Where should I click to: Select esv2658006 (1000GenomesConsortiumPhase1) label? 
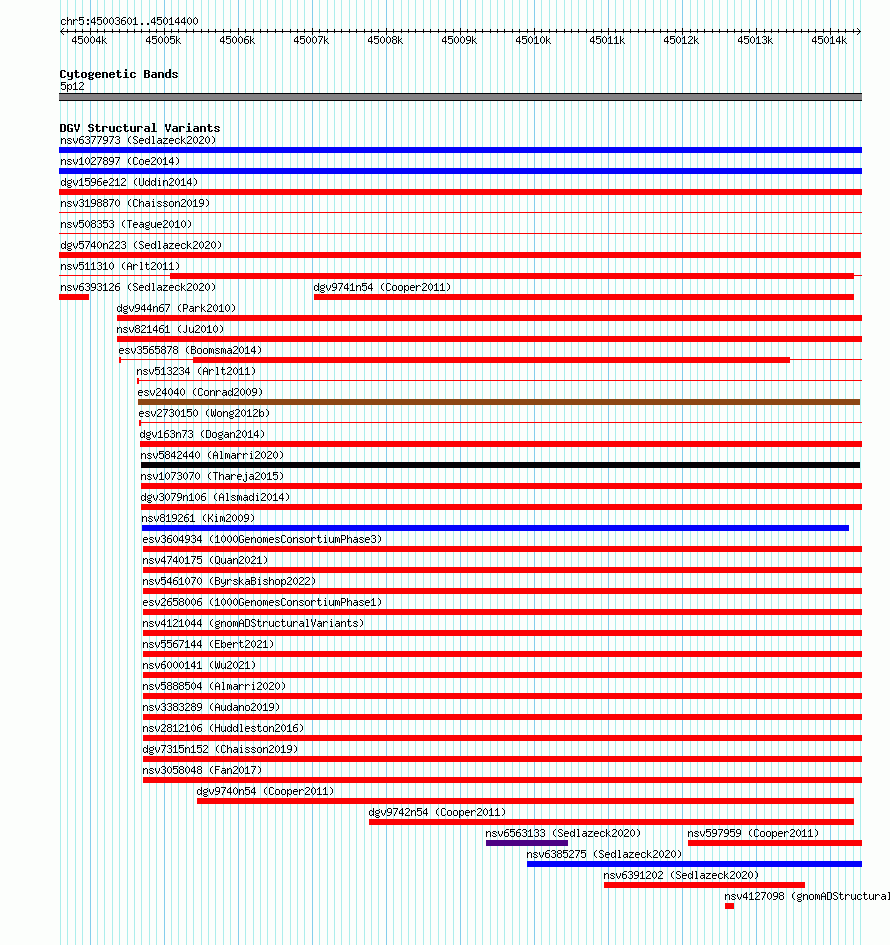click(x=262, y=603)
